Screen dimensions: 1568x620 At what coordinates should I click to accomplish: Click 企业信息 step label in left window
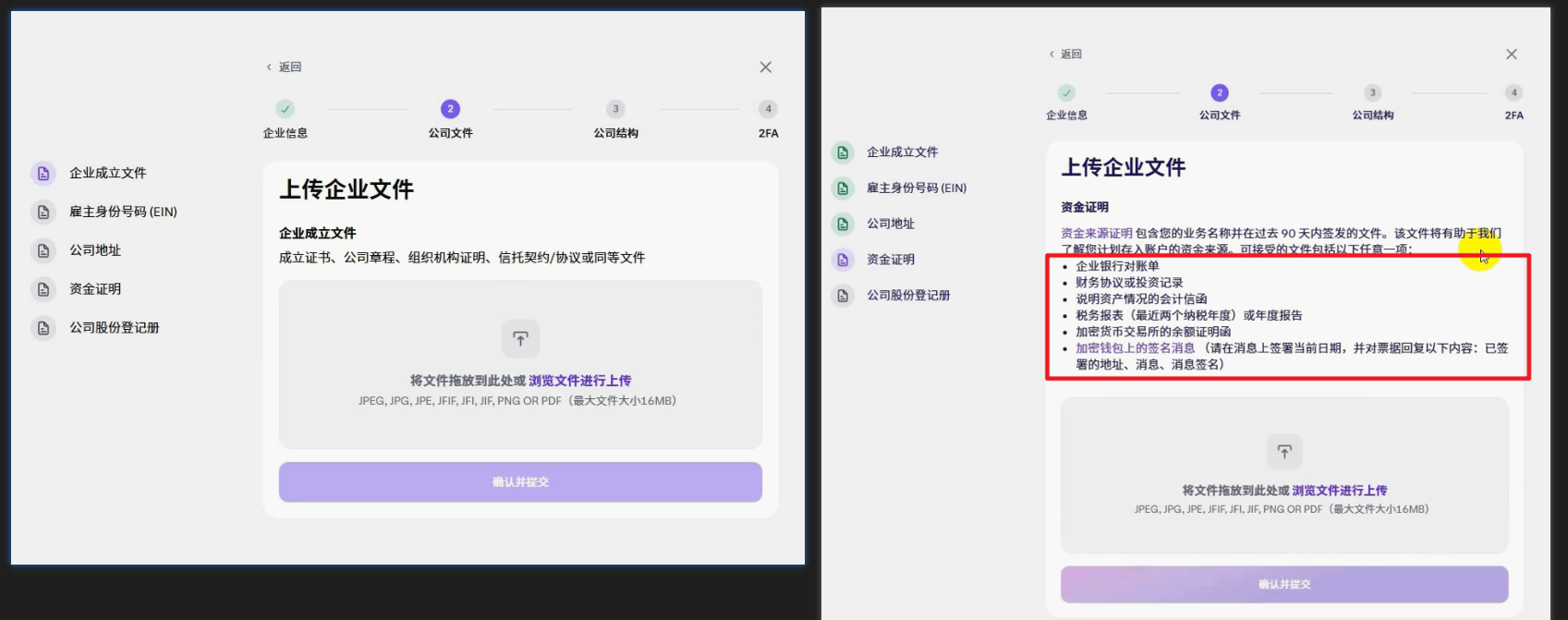tap(286, 133)
